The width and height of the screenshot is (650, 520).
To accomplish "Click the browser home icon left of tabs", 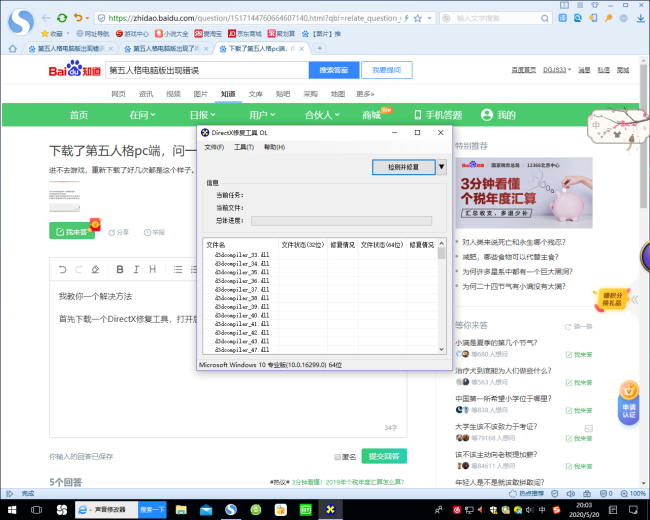I will (12, 49).
